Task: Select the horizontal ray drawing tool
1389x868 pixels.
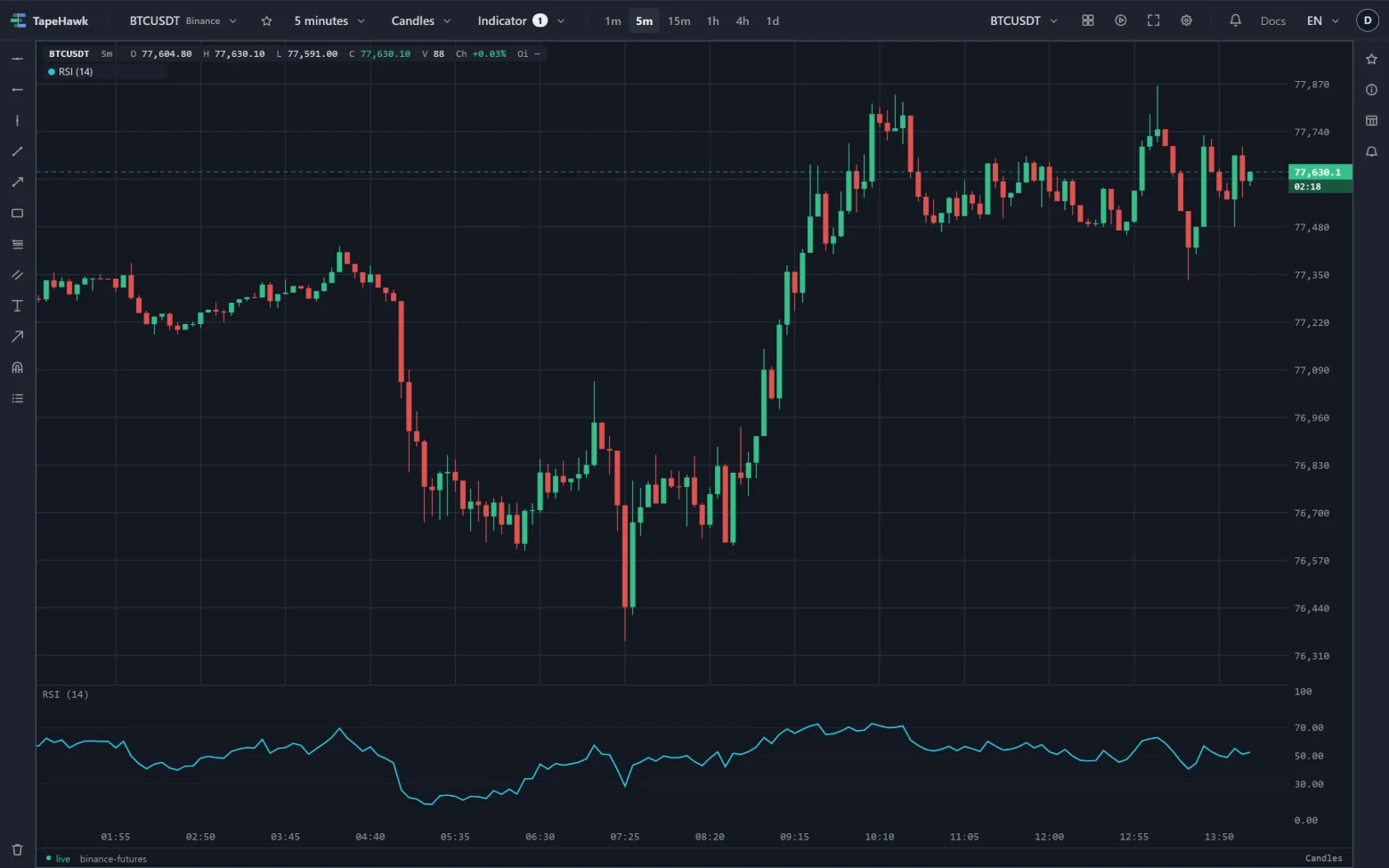Action: coord(17,90)
